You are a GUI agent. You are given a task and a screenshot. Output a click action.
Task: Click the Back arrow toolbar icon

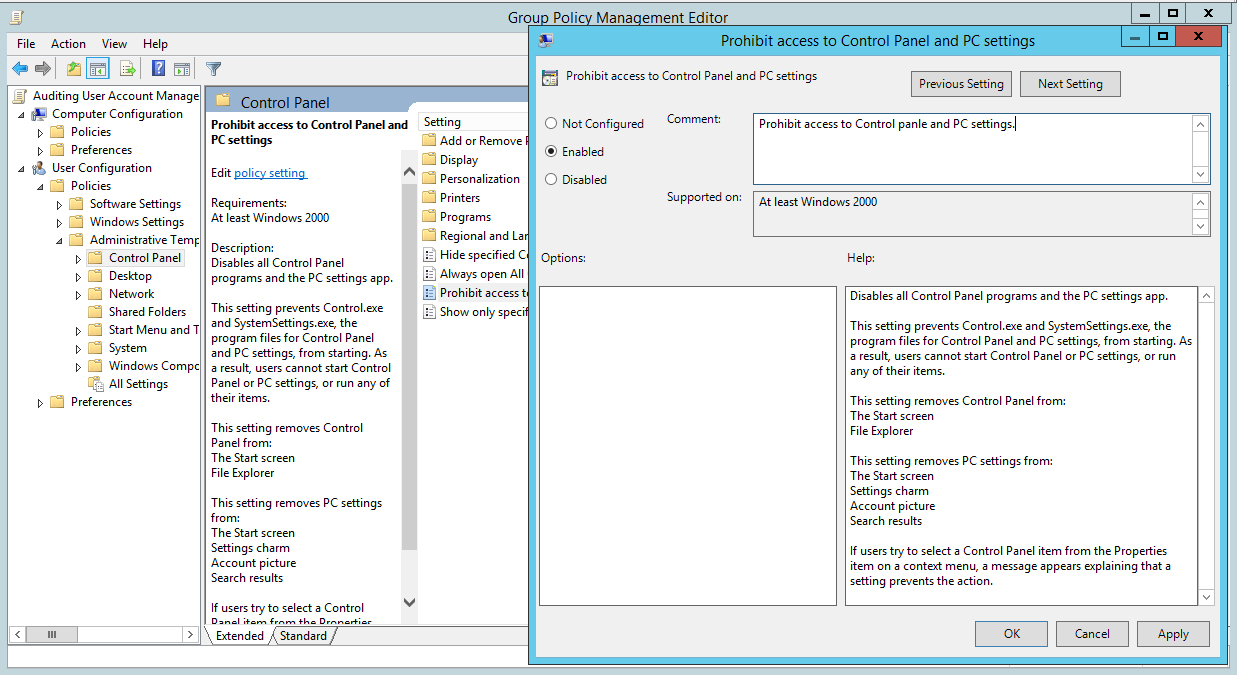(x=20, y=69)
